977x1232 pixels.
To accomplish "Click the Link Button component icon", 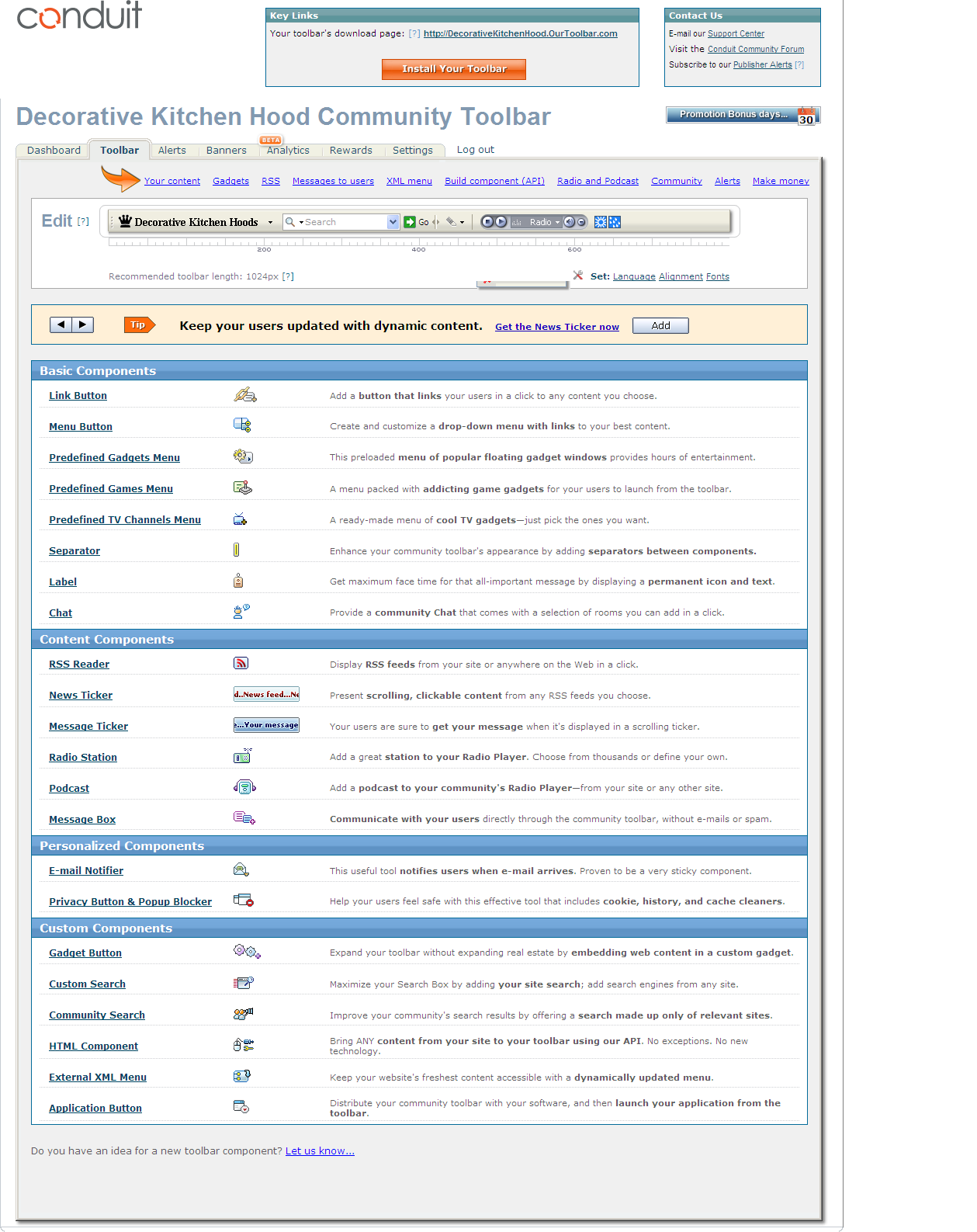I will (x=245, y=395).
